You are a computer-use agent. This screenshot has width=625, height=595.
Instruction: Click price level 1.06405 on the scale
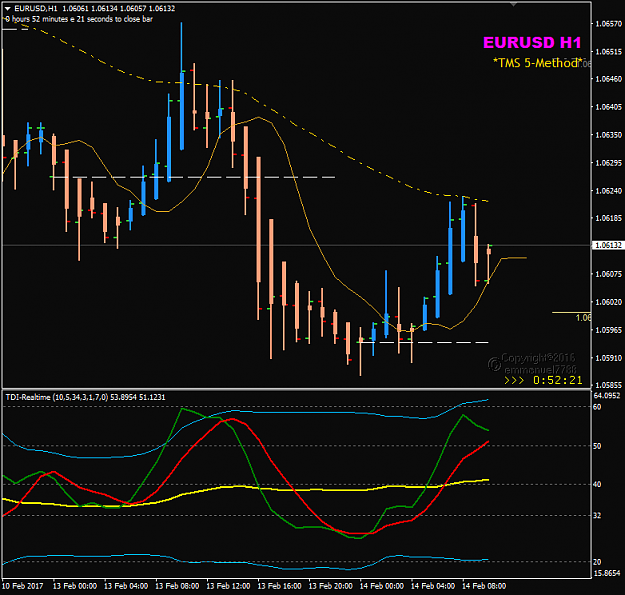click(609, 107)
